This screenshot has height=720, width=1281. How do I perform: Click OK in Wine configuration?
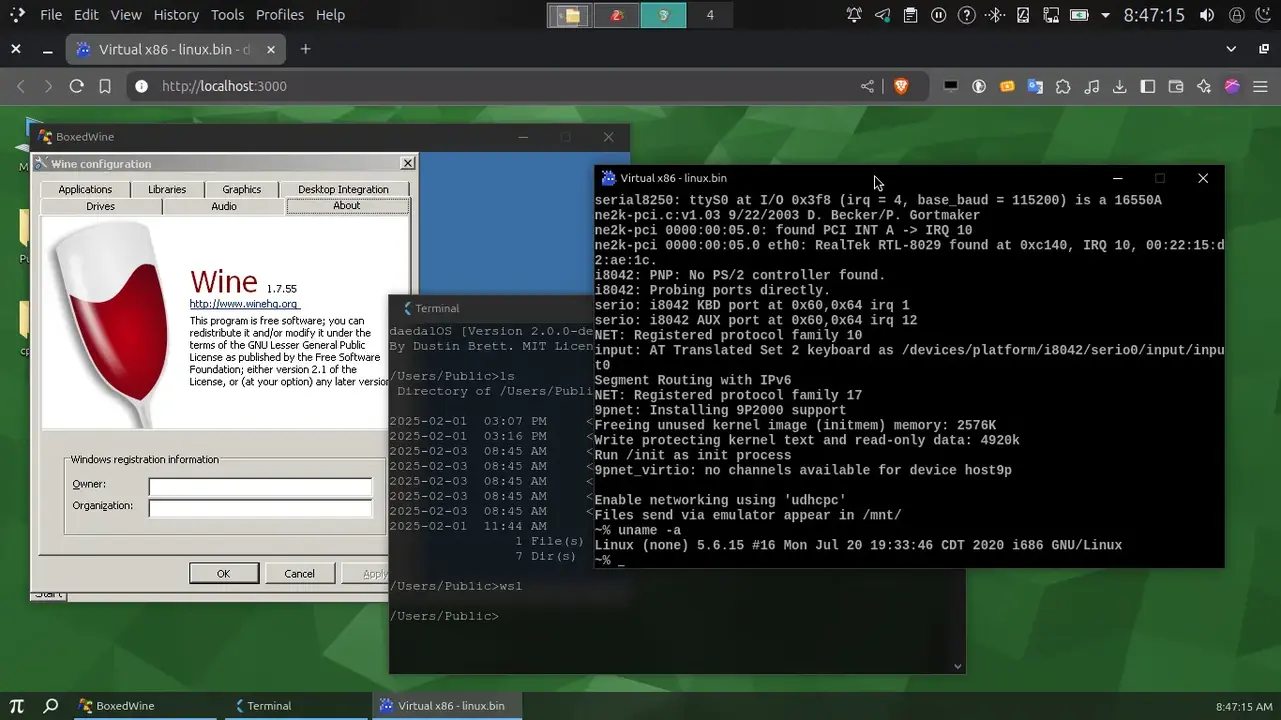pyautogui.click(x=224, y=573)
